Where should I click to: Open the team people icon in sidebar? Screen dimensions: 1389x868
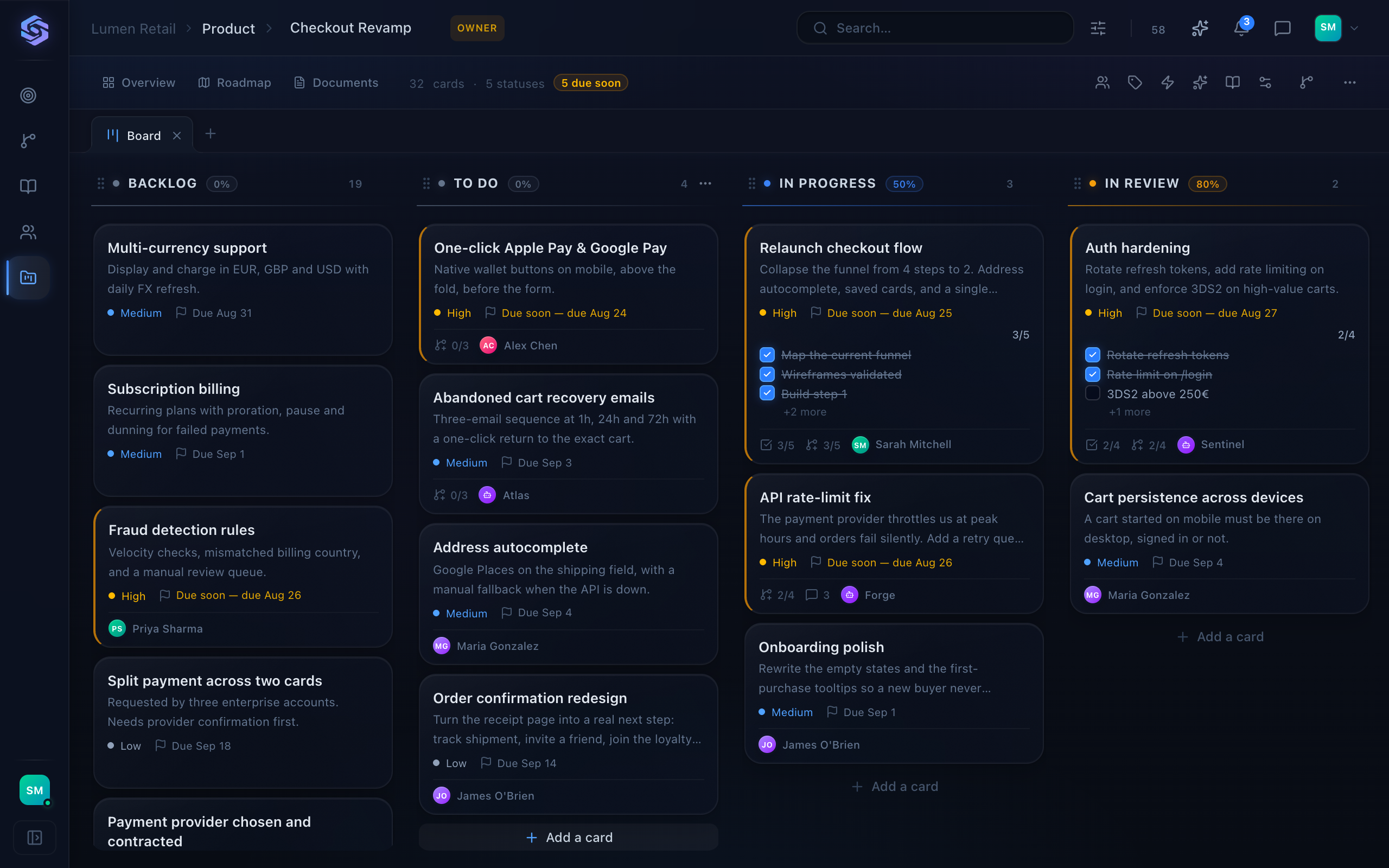[28, 232]
